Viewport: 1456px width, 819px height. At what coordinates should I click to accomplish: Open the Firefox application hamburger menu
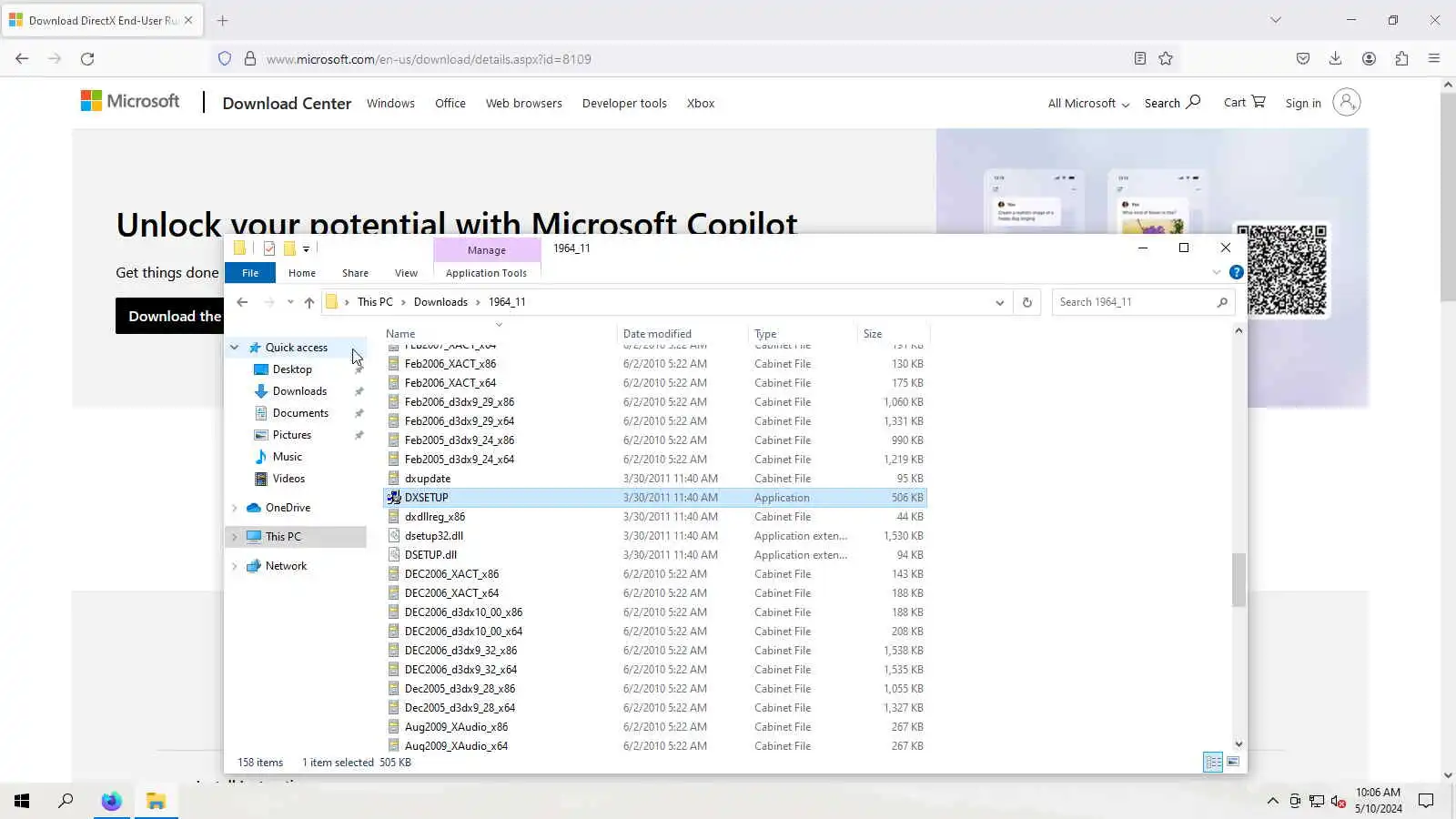pyautogui.click(x=1434, y=59)
